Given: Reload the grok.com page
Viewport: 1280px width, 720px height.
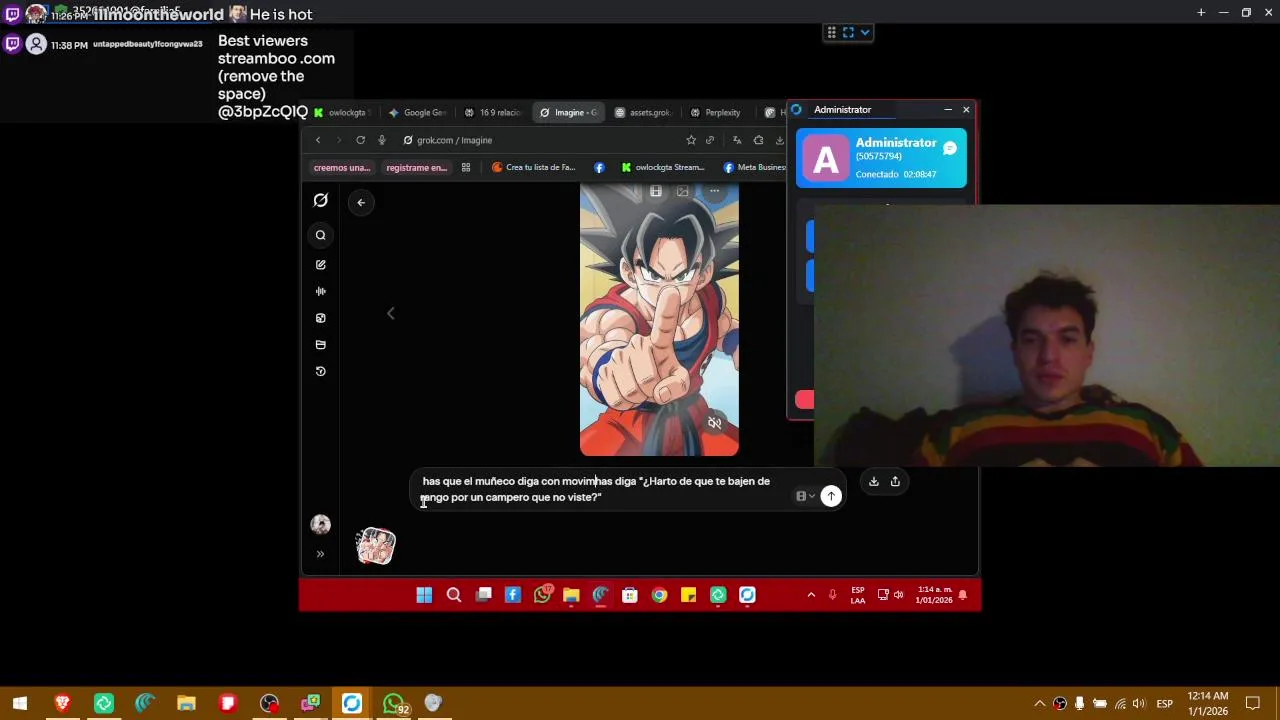Looking at the screenshot, I should pyautogui.click(x=360, y=140).
